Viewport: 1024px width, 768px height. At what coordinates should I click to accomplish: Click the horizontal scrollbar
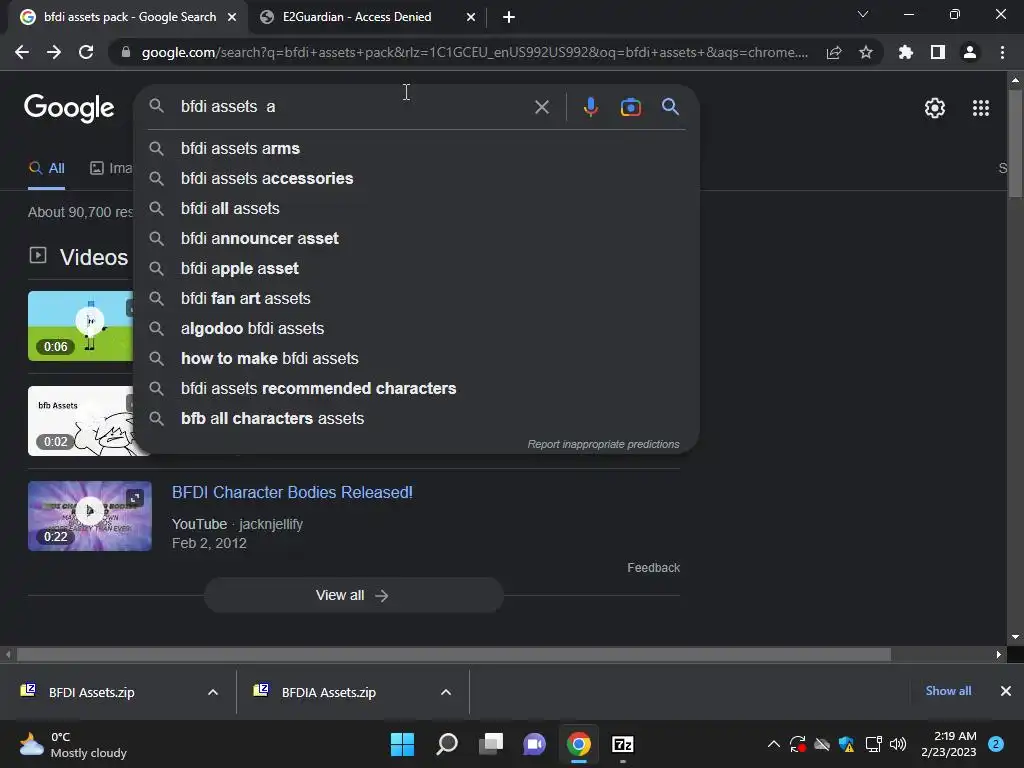[x=454, y=654]
